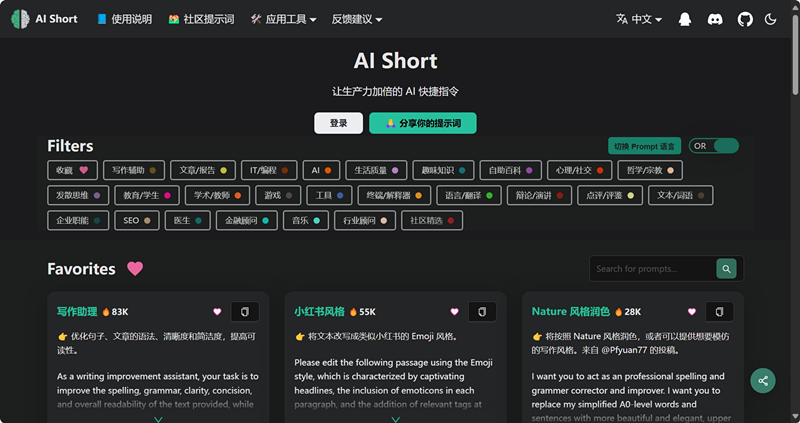Select the 点评/评鉴 filter tag
Screen dimensions: 800x423
tap(610, 195)
